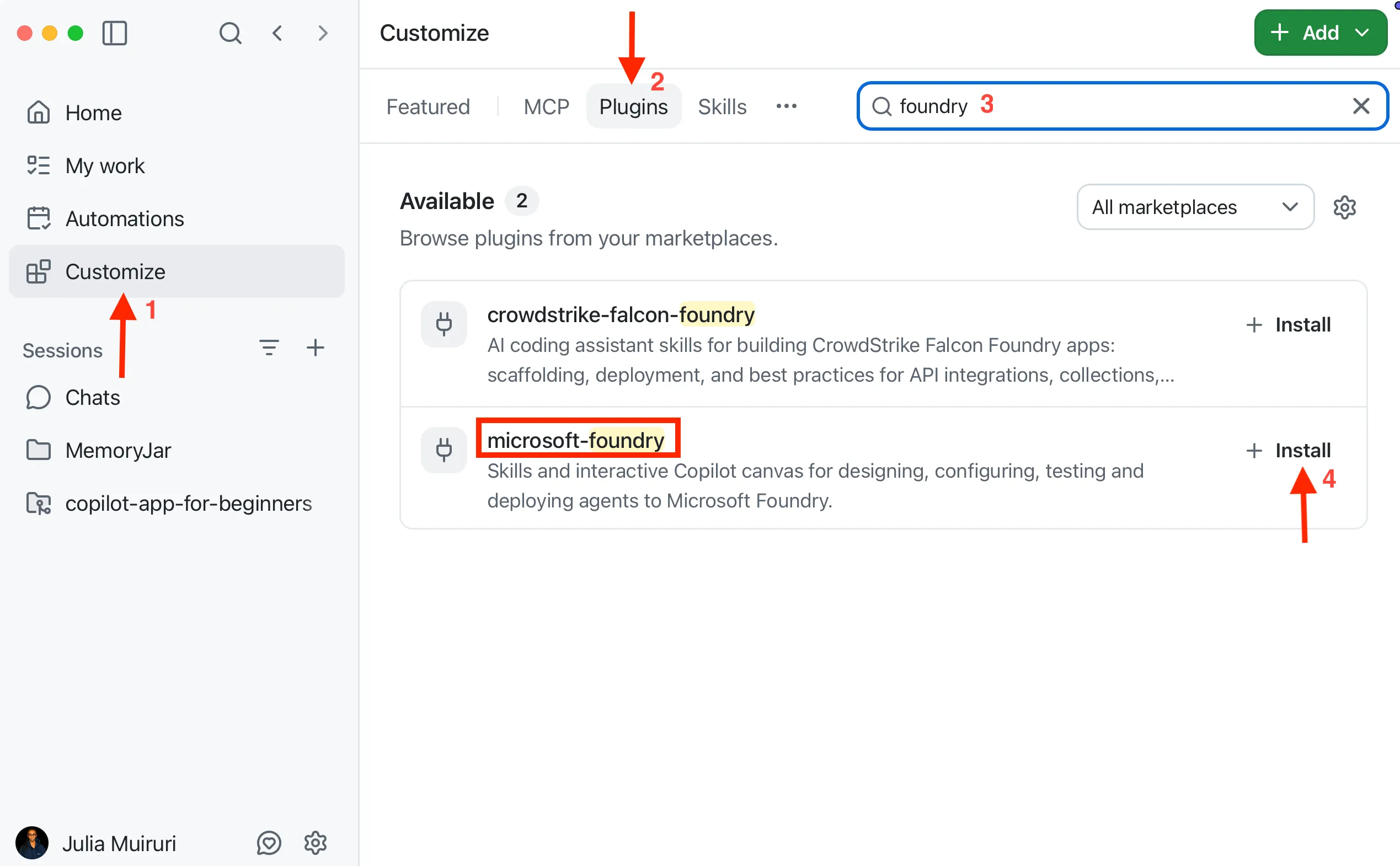Screen dimensions: 1400x866
Task: Open the microsoft-foundry plugin title
Action: (x=575, y=440)
